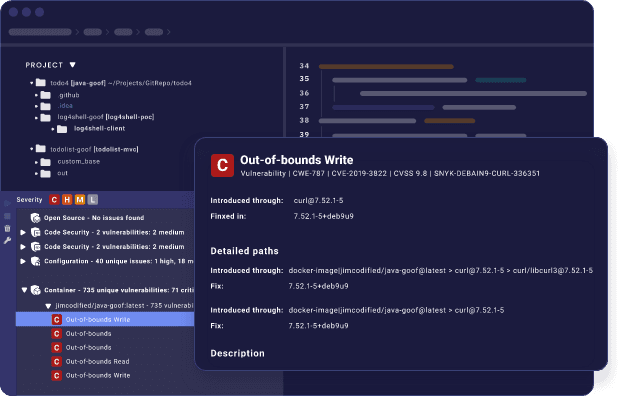Toggle the Low severity filter

(92, 200)
